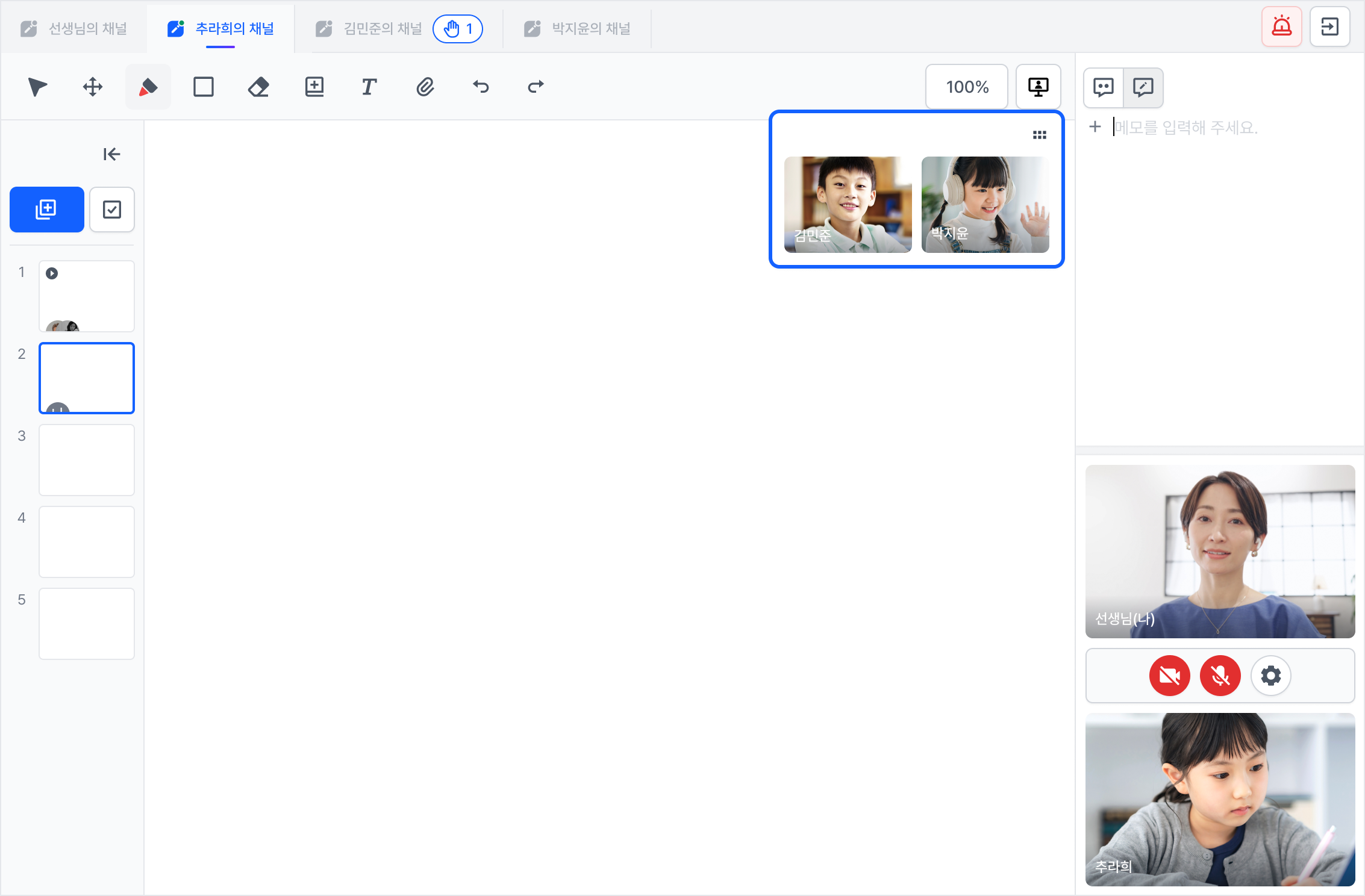This screenshot has height=896, width=1365.
Task: Redo the last action
Action: (x=536, y=87)
